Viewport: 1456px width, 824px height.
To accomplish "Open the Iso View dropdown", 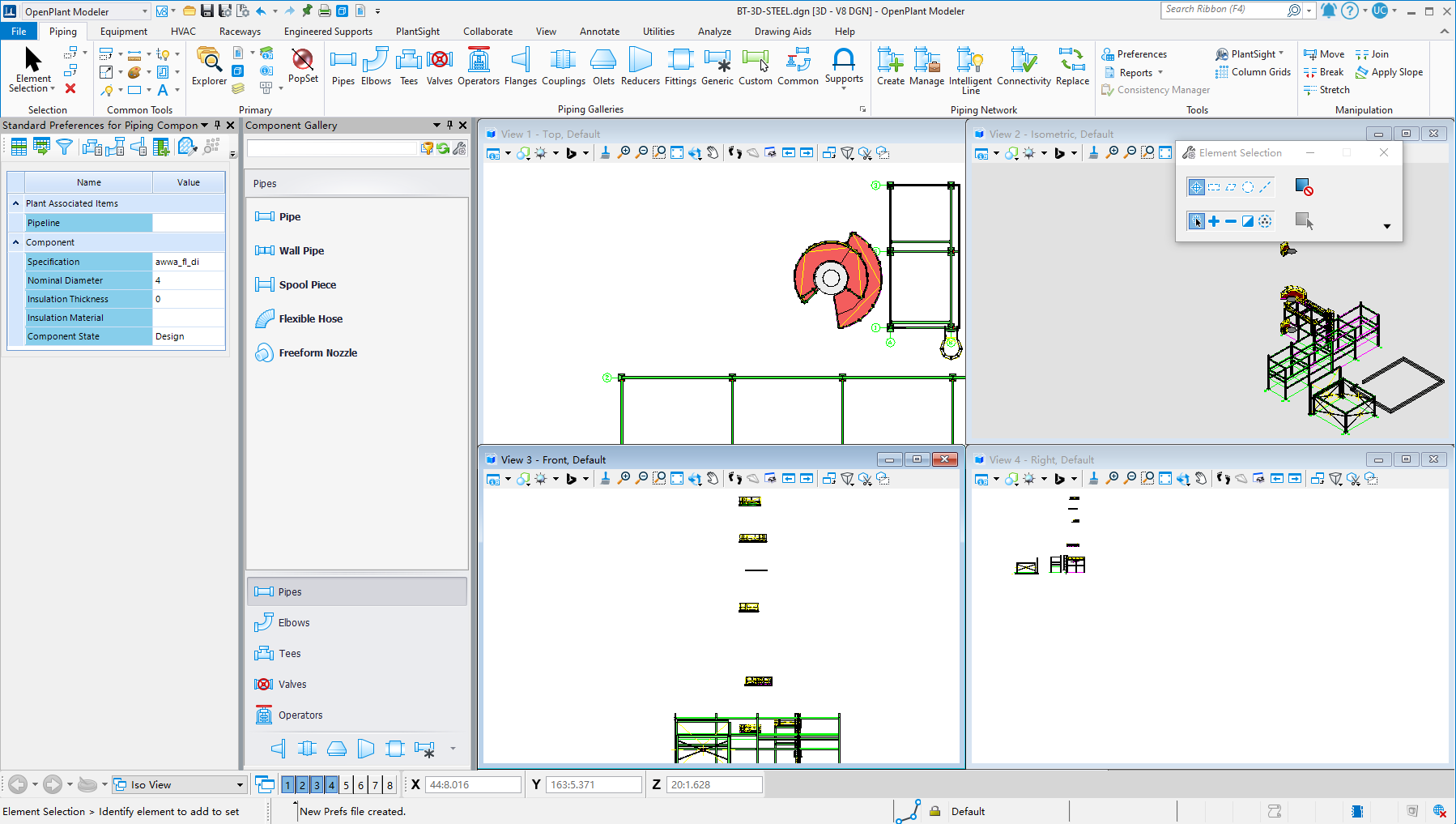I will 239,784.
